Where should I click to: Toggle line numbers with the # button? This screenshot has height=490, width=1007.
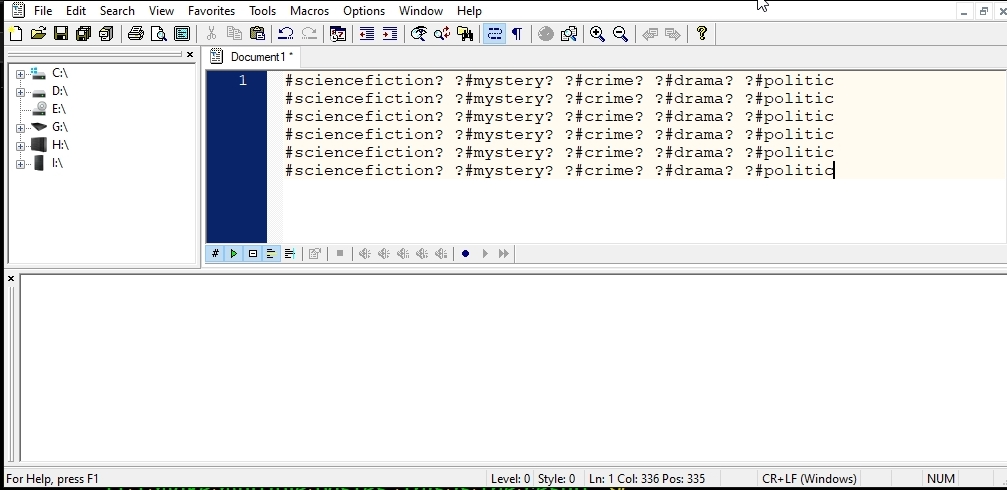point(215,254)
